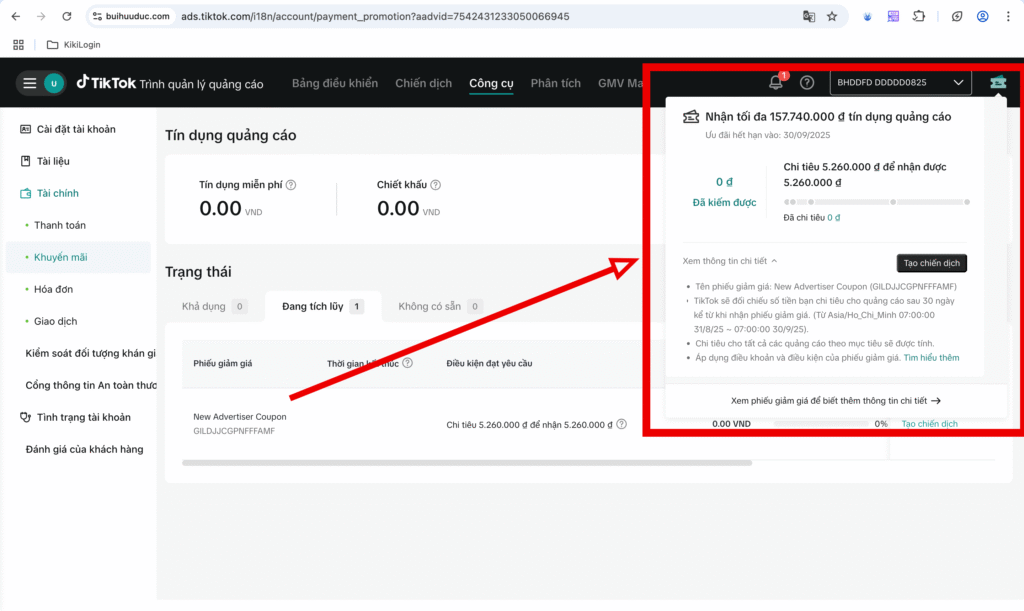
Task: Open the Tìm hiểu thêm link
Action: [931, 358]
